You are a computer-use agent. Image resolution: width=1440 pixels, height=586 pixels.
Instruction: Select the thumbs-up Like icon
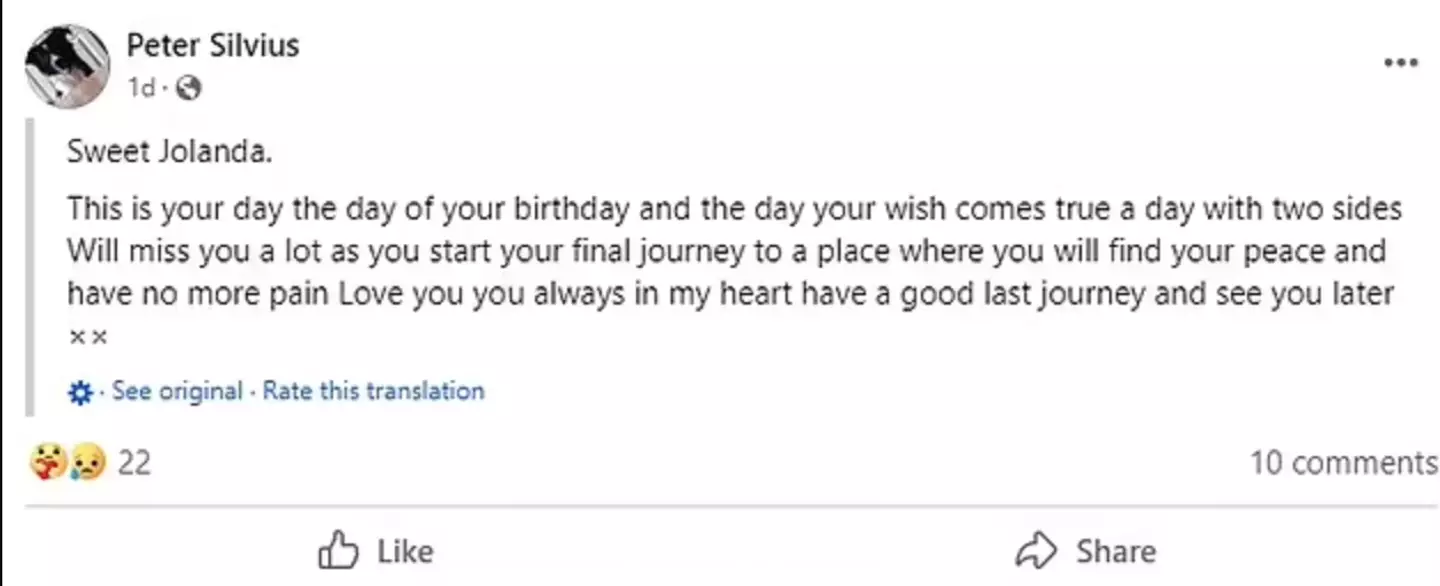point(340,550)
